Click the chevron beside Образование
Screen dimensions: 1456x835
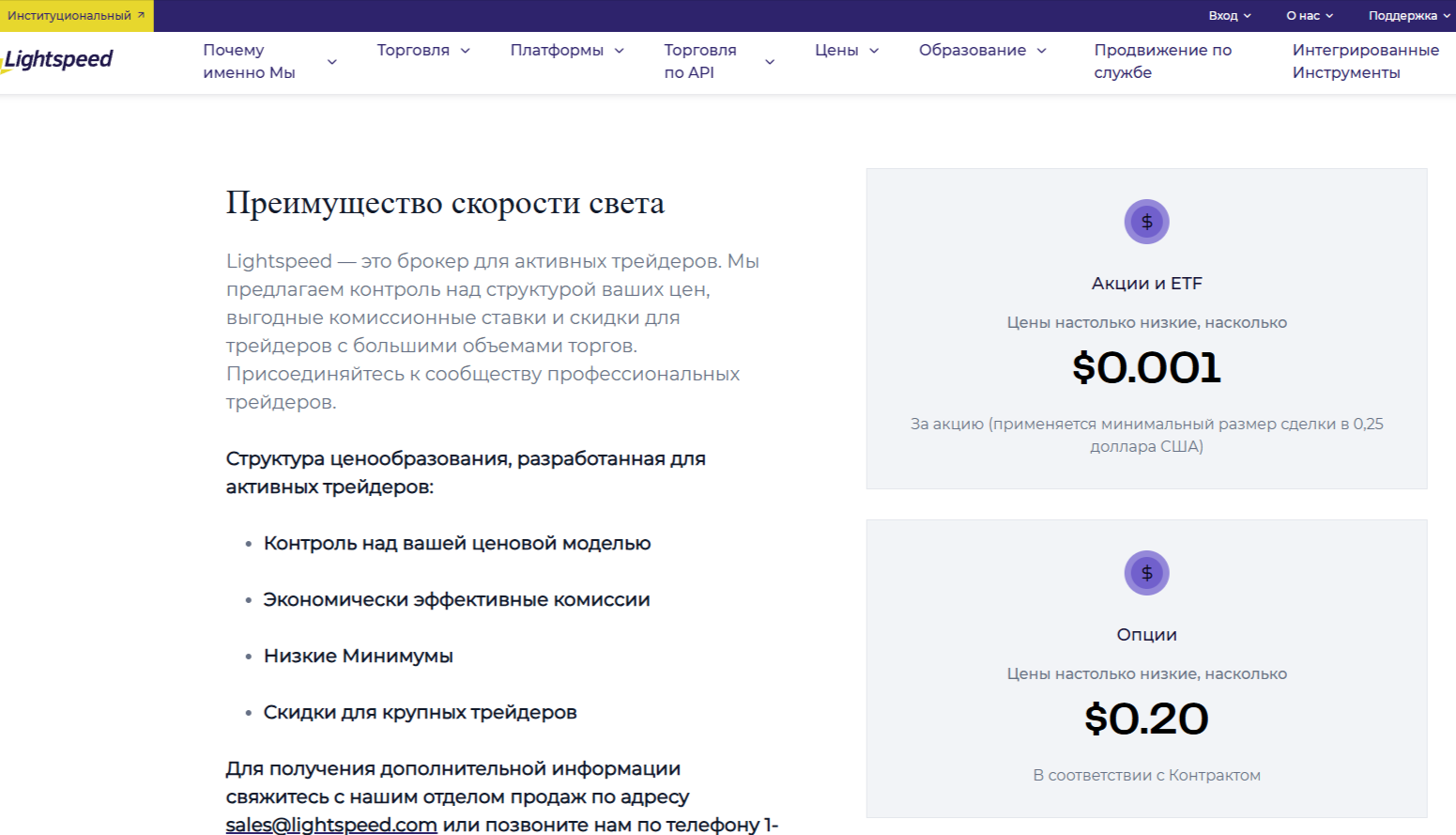point(1041,51)
